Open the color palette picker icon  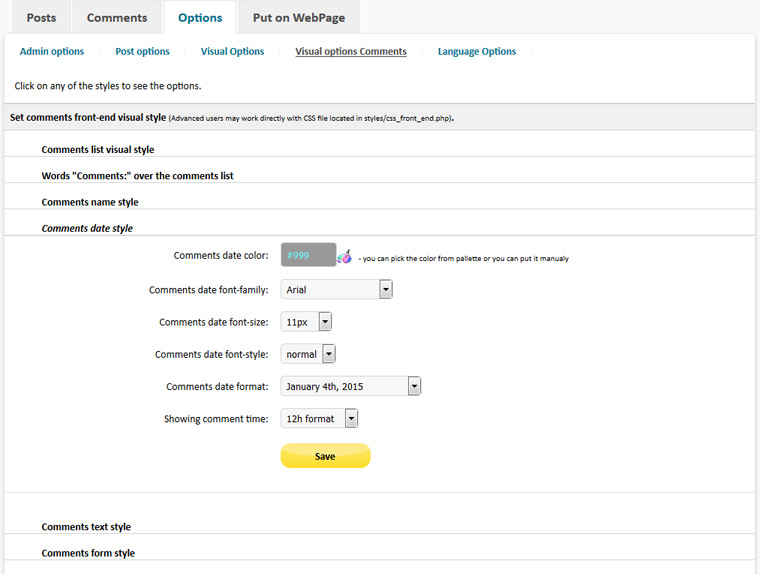(345, 256)
